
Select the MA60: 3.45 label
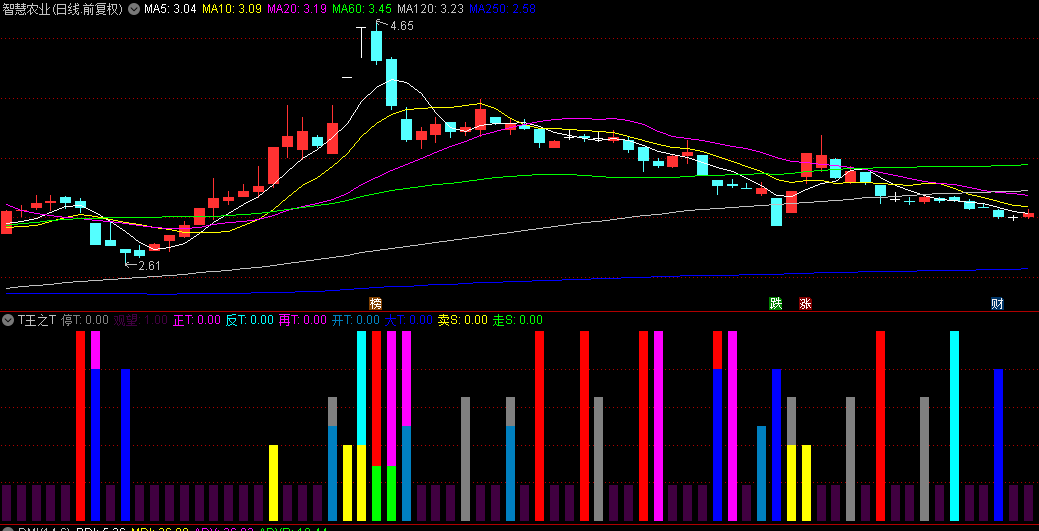pyautogui.click(x=362, y=9)
